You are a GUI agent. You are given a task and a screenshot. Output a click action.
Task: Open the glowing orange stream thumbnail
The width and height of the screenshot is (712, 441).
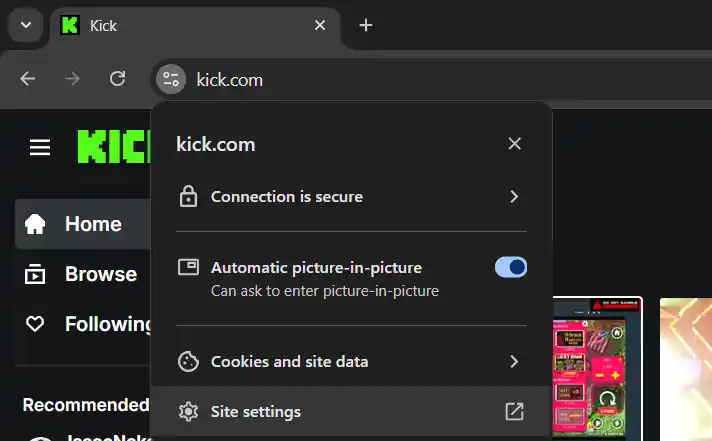click(x=686, y=369)
